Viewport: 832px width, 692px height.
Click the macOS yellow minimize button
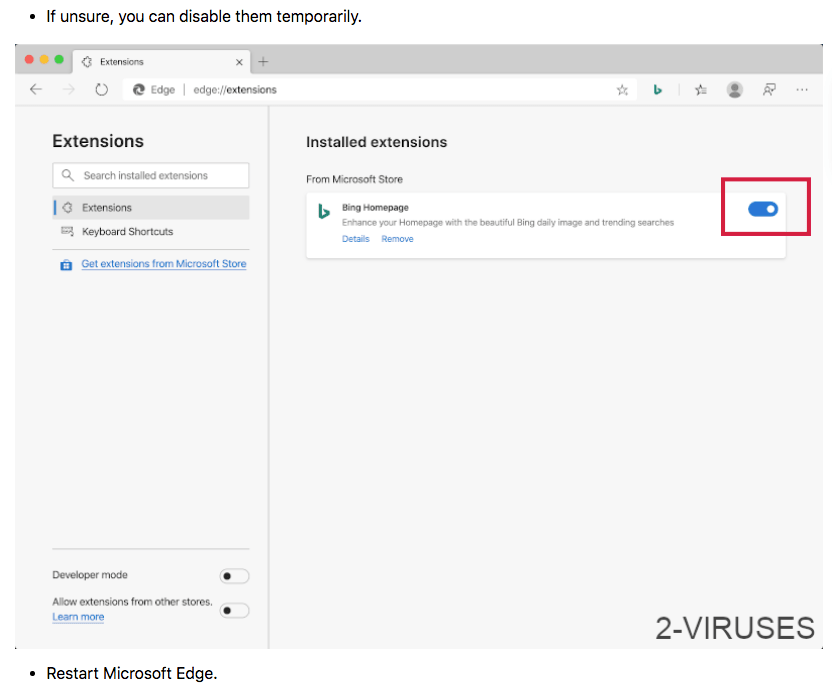coord(44,59)
